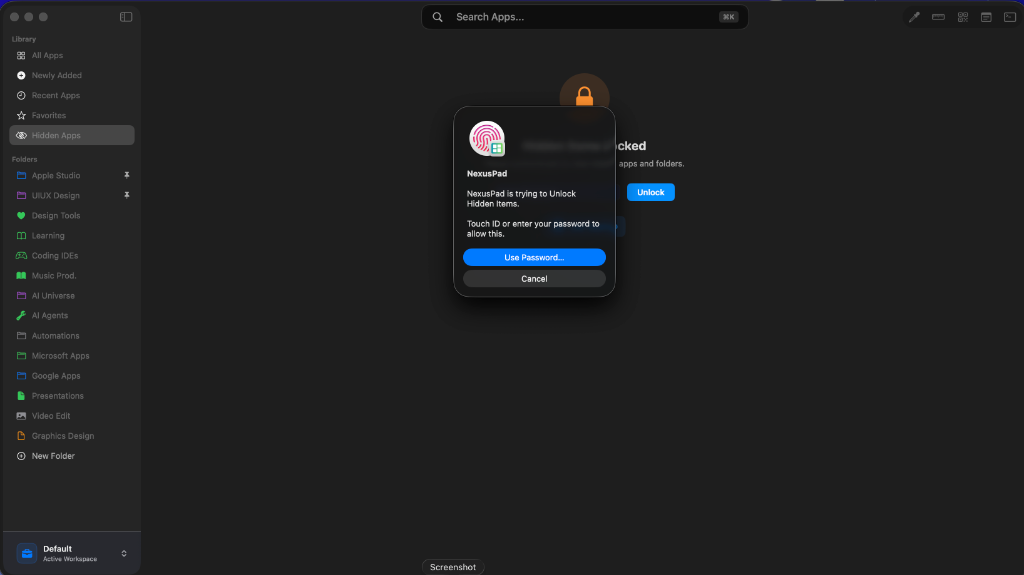1024x575 pixels.
Task: Click the NexusPad dialog title
Action: [x=487, y=174]
